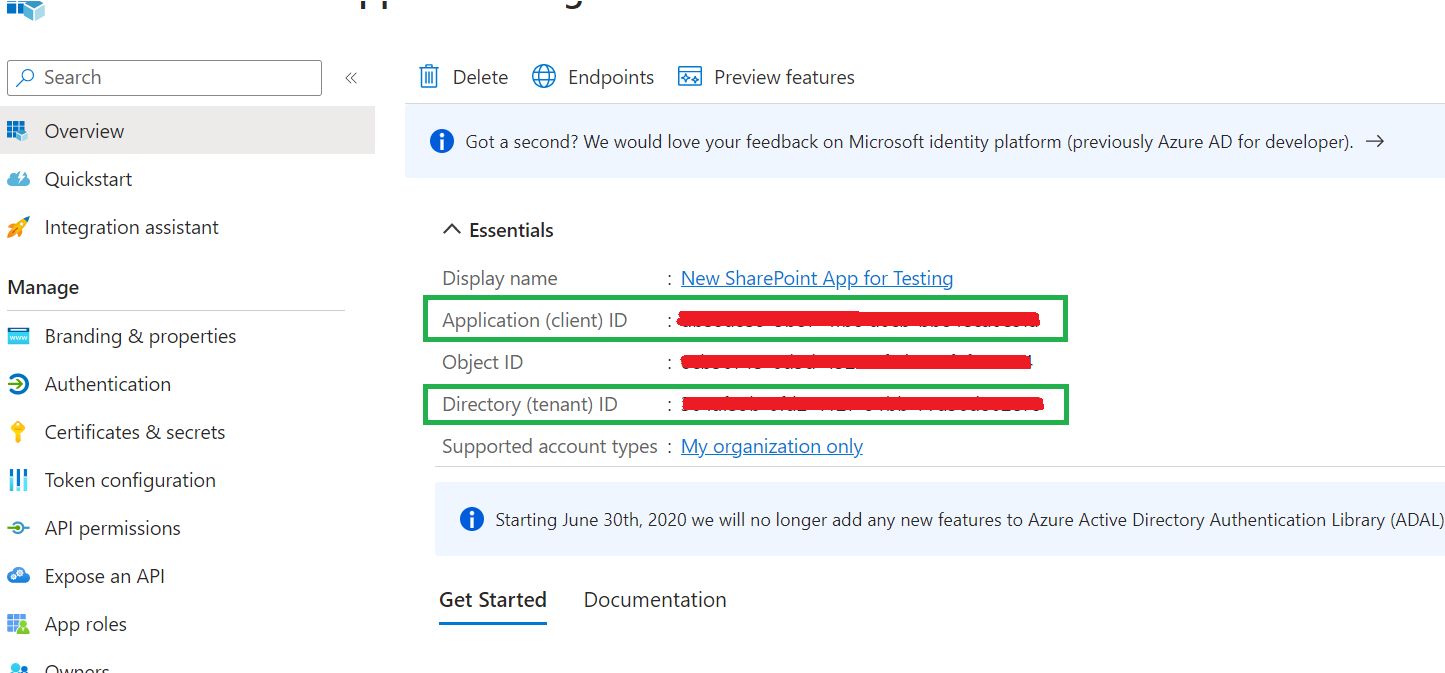Screen dimensions: 1445x673
Task: Click the ADAL notice info icon
Action: tap(471, 520)
